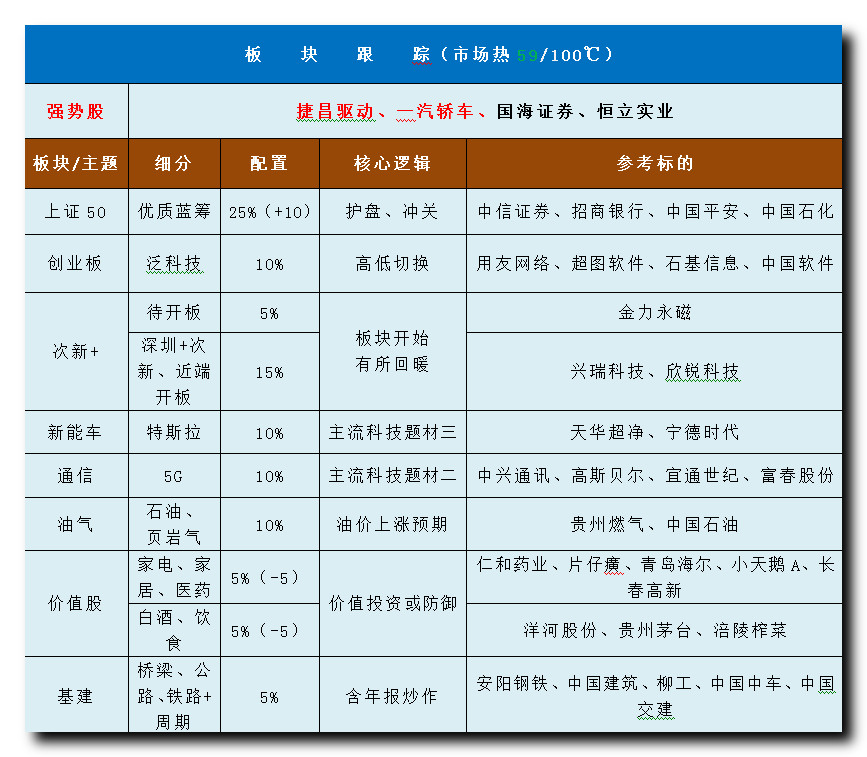The image size is (867, 757).
Task: Select the 细分 column header
Action: [x=174, y=164]
